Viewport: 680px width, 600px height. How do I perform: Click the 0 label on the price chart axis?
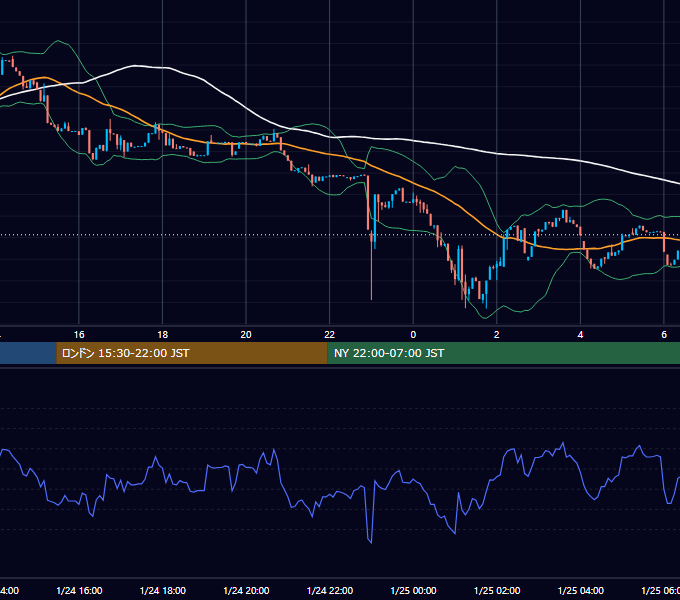click(413, 335)
